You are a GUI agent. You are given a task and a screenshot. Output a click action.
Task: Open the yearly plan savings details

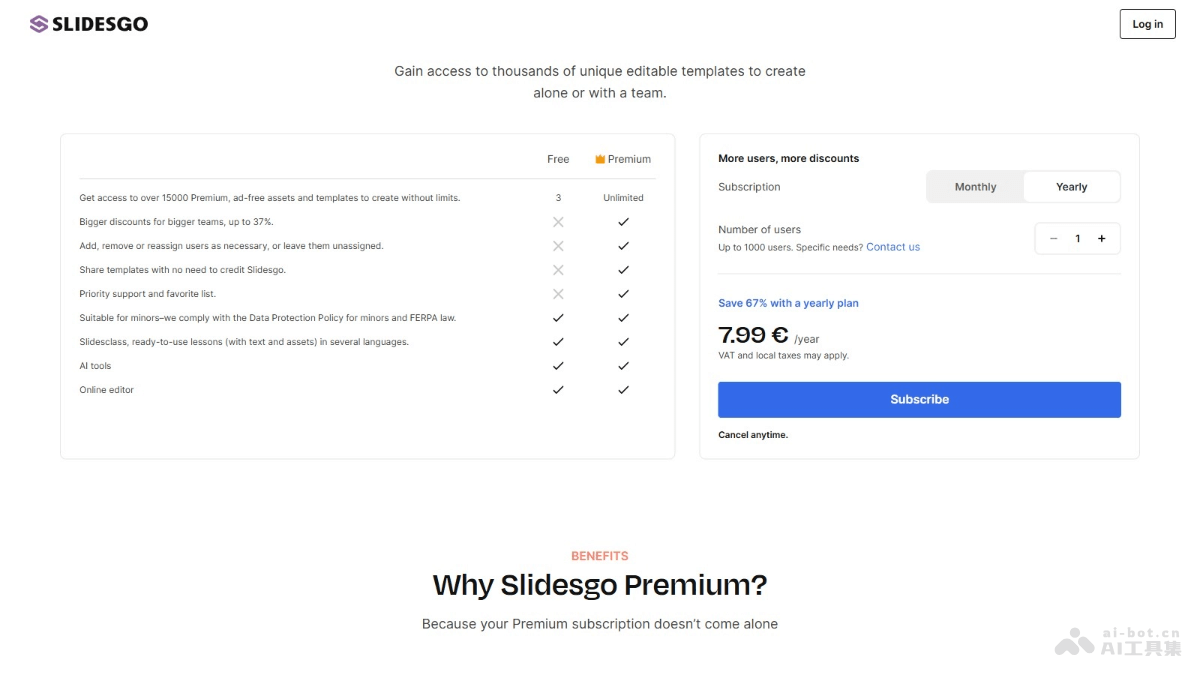tap(789, 302)
